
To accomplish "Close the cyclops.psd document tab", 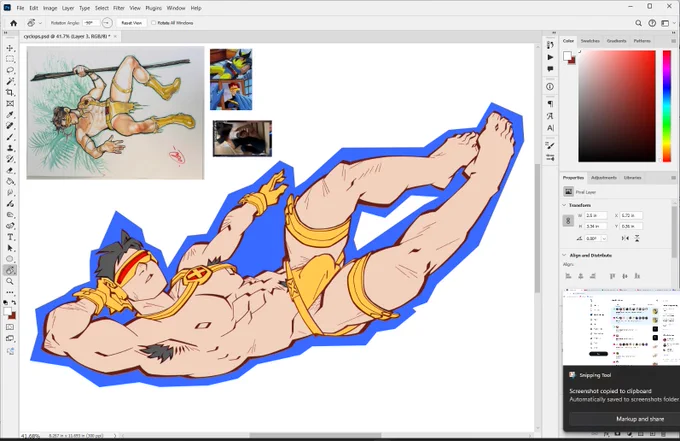I will (115, 36).
